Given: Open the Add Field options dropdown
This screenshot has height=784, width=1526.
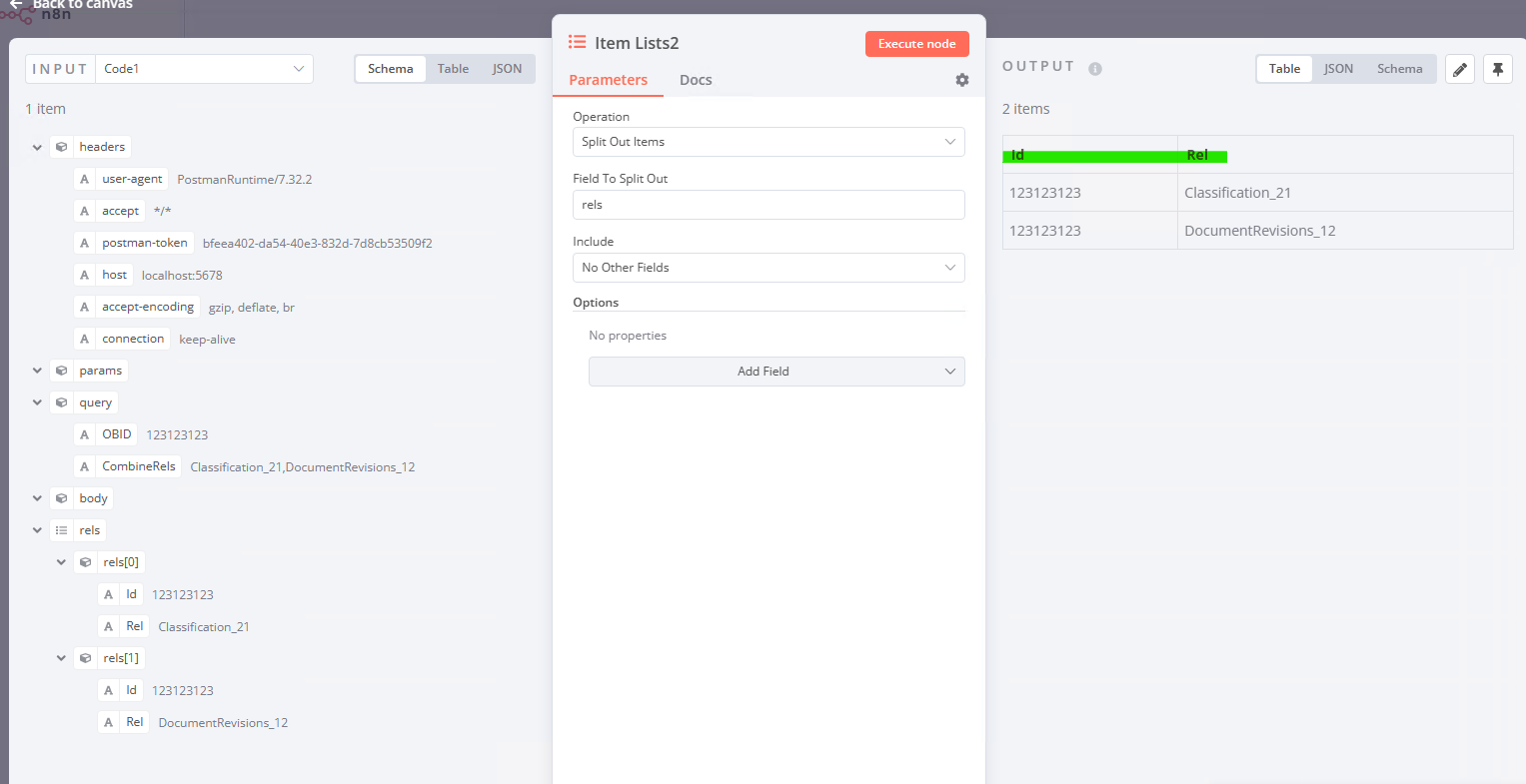Looking at the screenshot, I should tap(776, 372).
